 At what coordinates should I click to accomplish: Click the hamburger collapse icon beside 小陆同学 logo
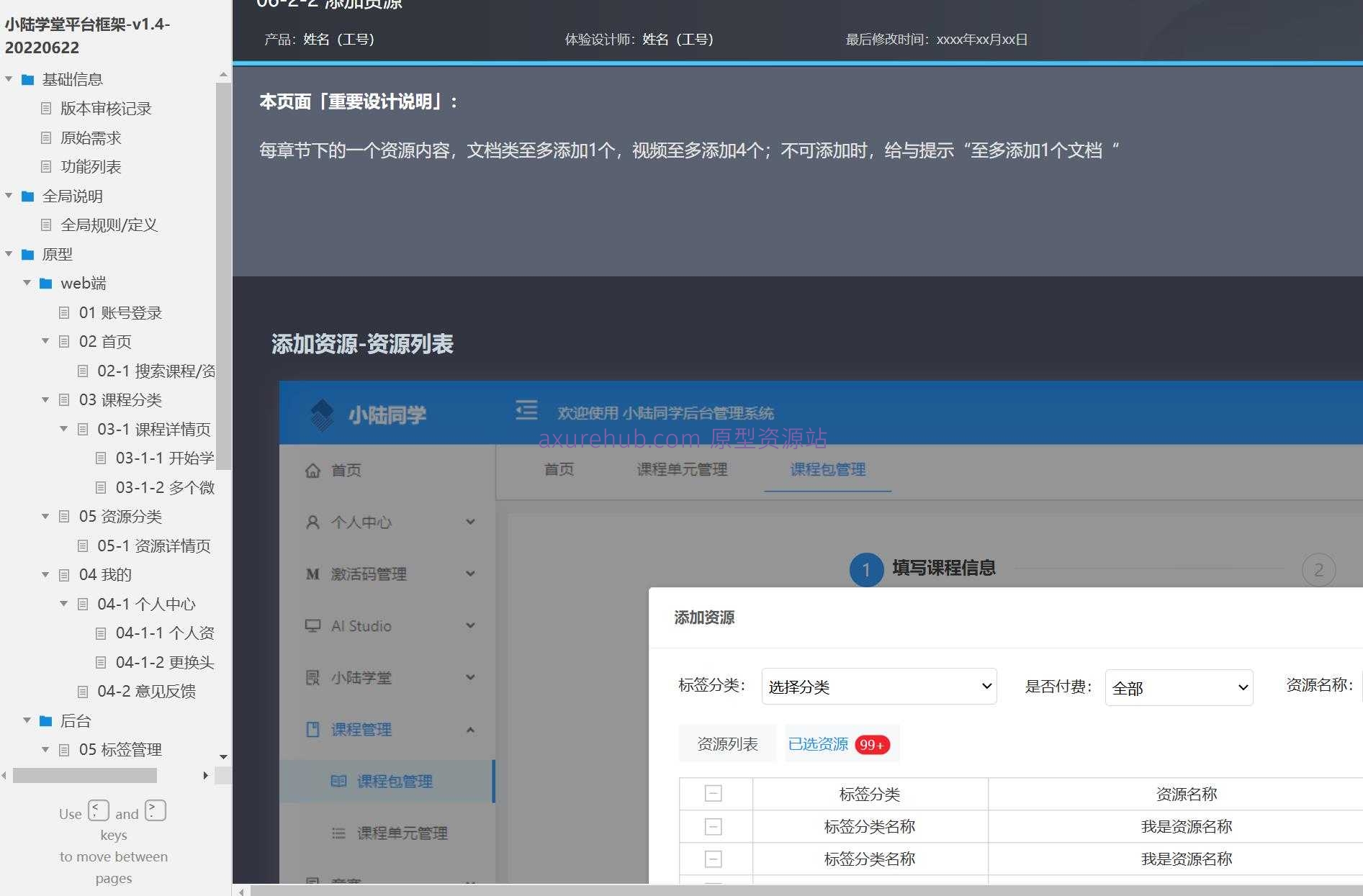[526, 409]
